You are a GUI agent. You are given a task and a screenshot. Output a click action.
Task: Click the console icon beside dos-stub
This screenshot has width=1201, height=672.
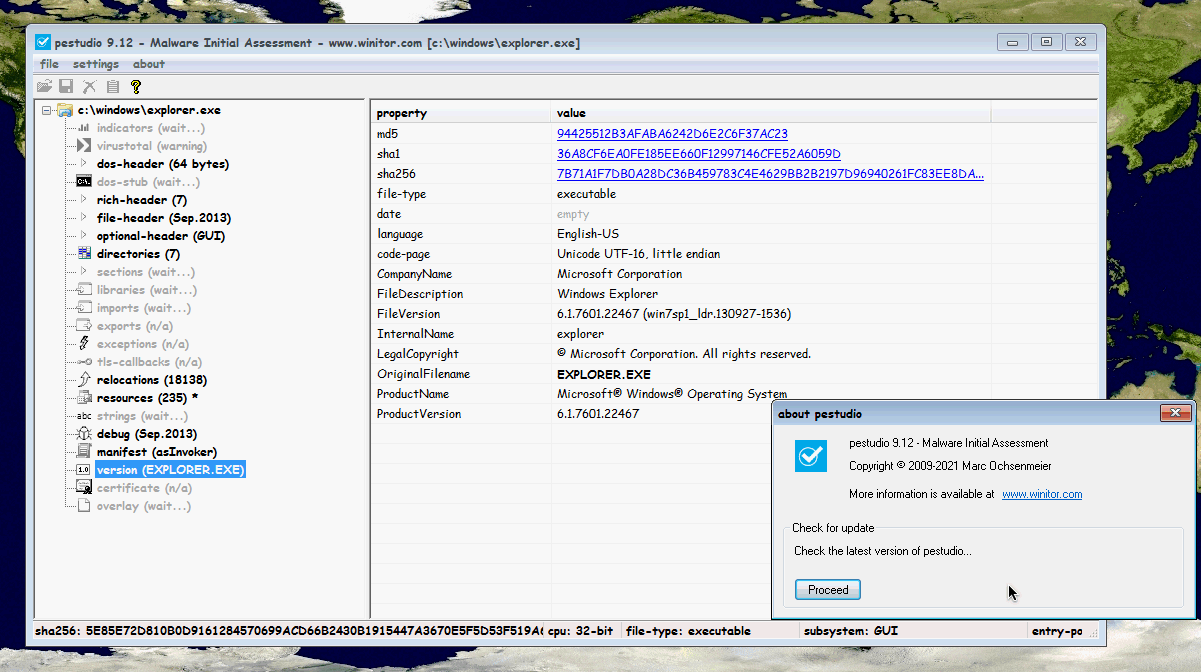pos(84,182)
